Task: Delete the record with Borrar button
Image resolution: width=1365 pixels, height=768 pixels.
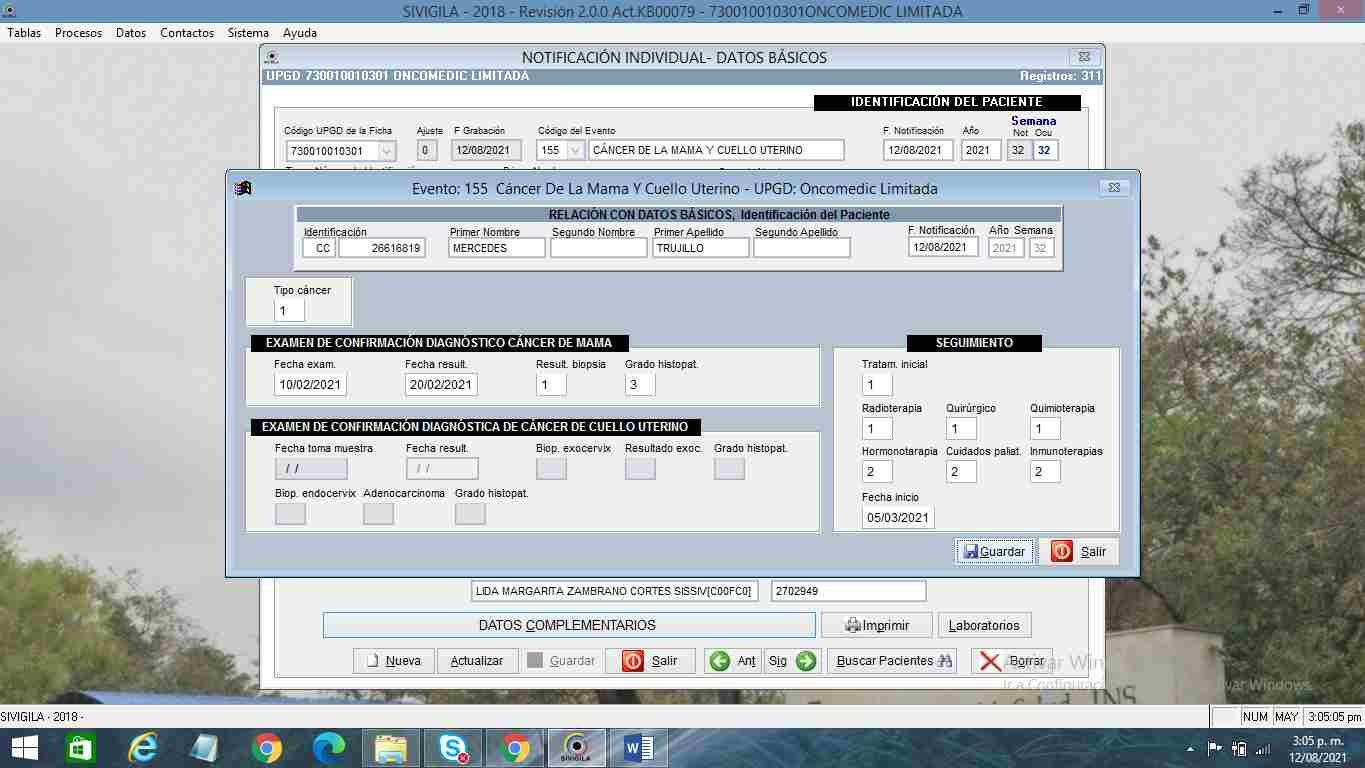Action: click(1011, 661)
